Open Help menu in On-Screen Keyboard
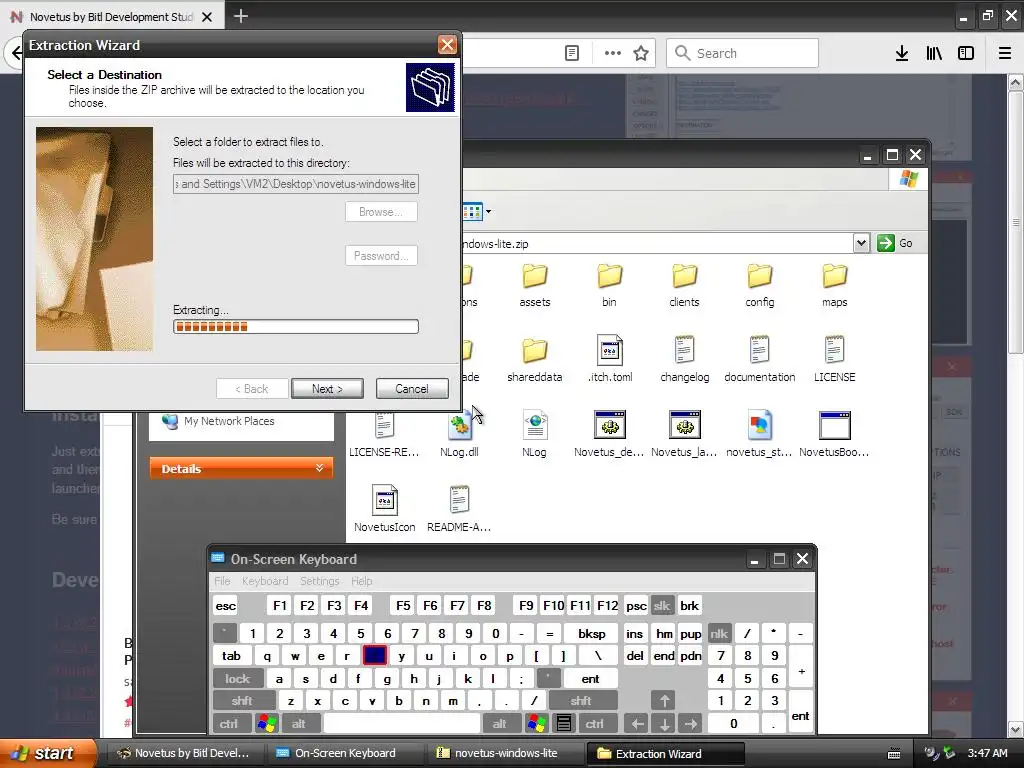The width and height of the screenshot is (1024, 768). [361, 581]
